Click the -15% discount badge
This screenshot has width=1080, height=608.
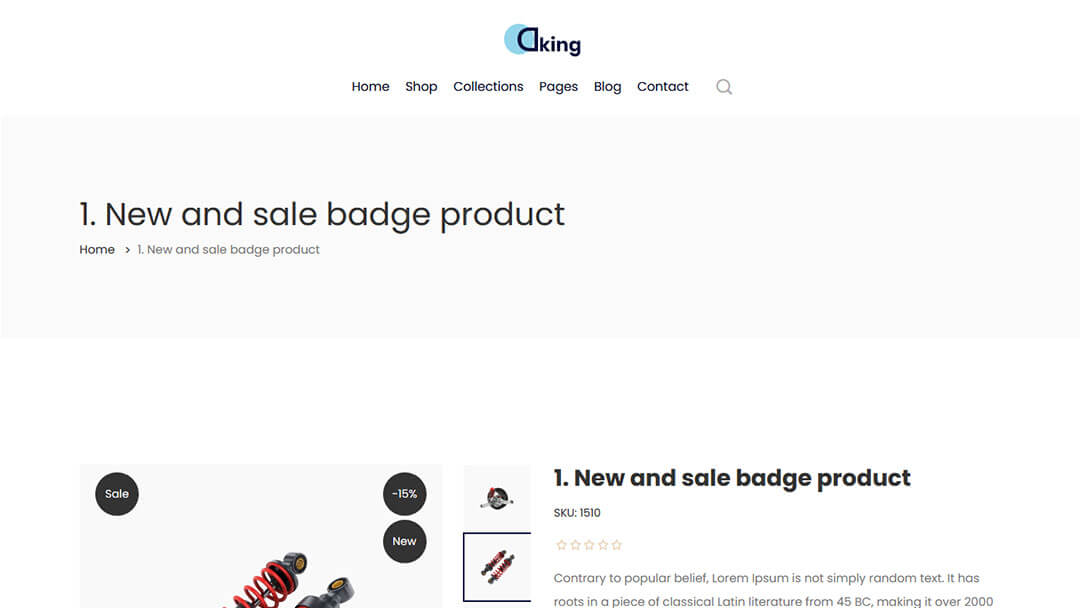tap(404, 494)
